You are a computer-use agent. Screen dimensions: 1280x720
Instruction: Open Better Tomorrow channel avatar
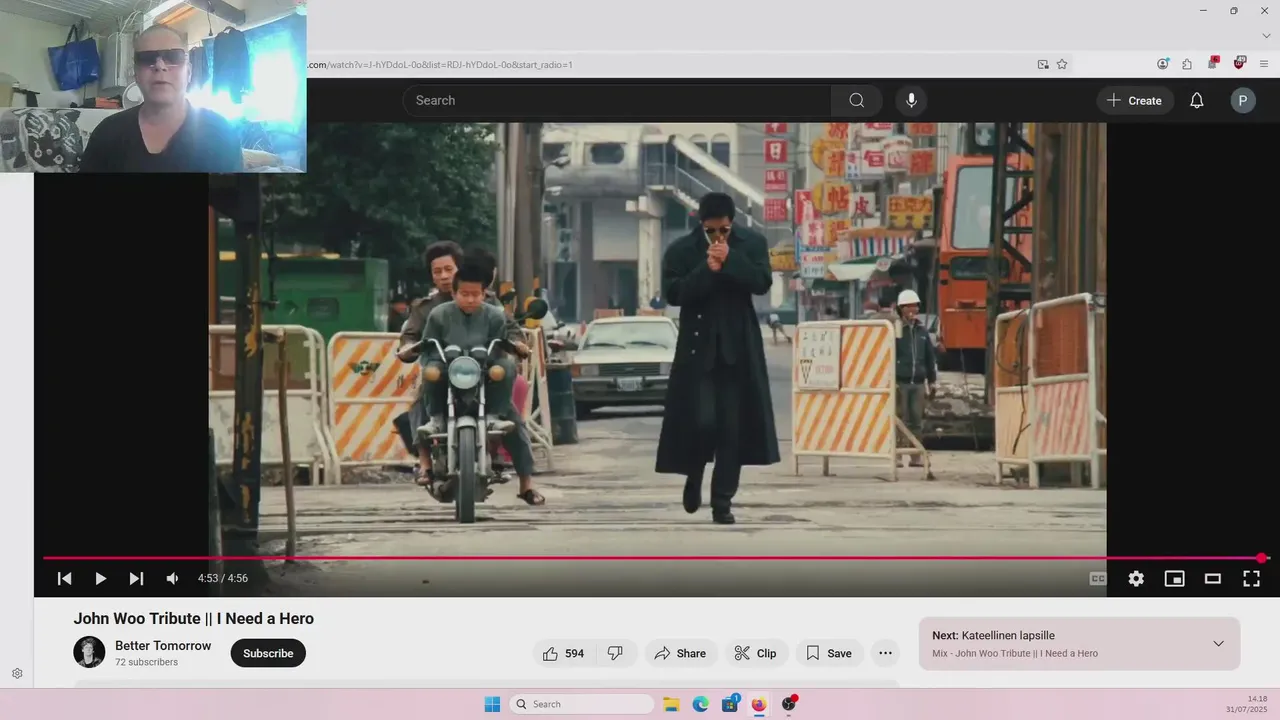[x=89, y=652]
